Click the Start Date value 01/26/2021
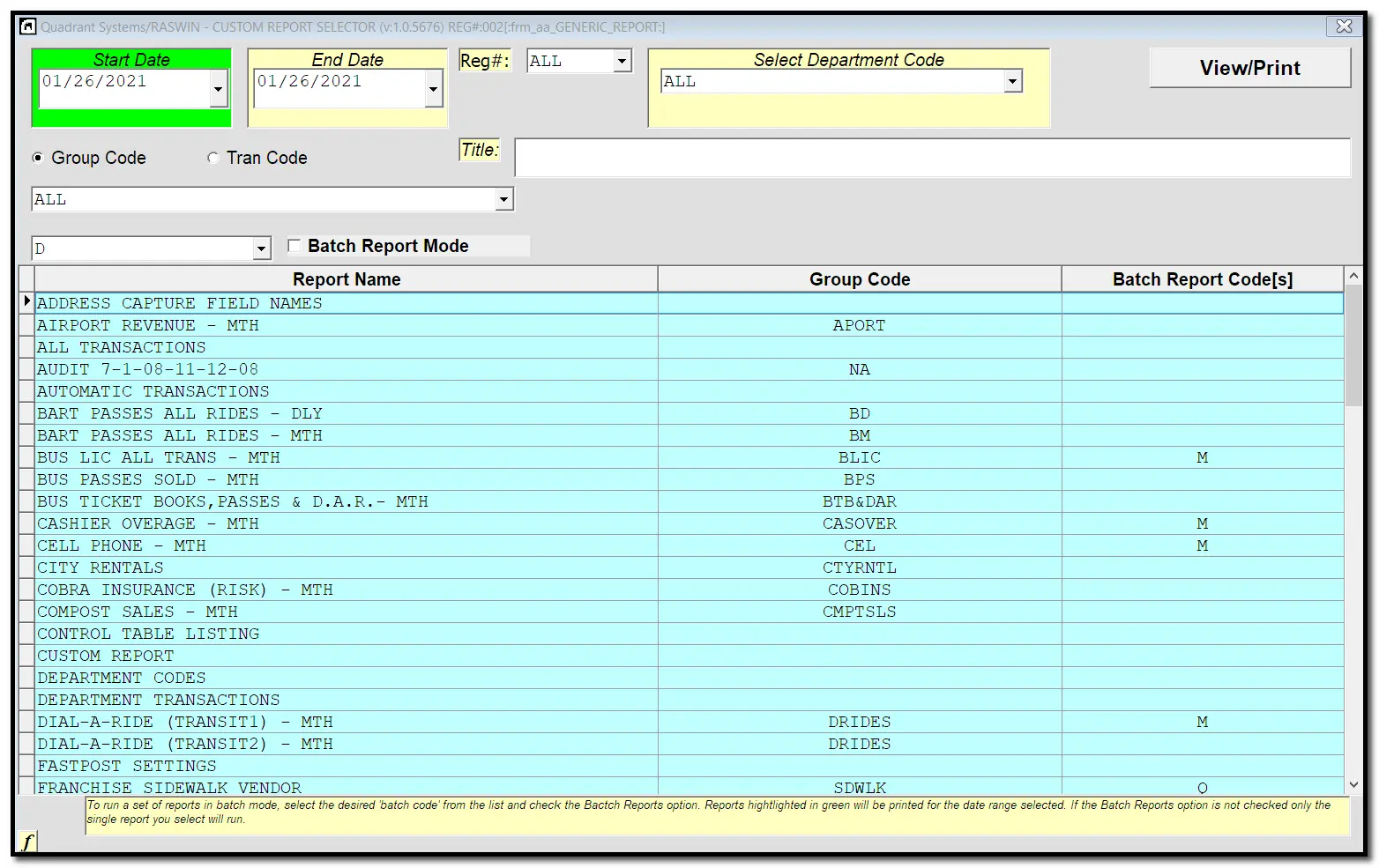The width and height of the screenshot is (1379, 868). pyautogui.click(x=94, y=81)
